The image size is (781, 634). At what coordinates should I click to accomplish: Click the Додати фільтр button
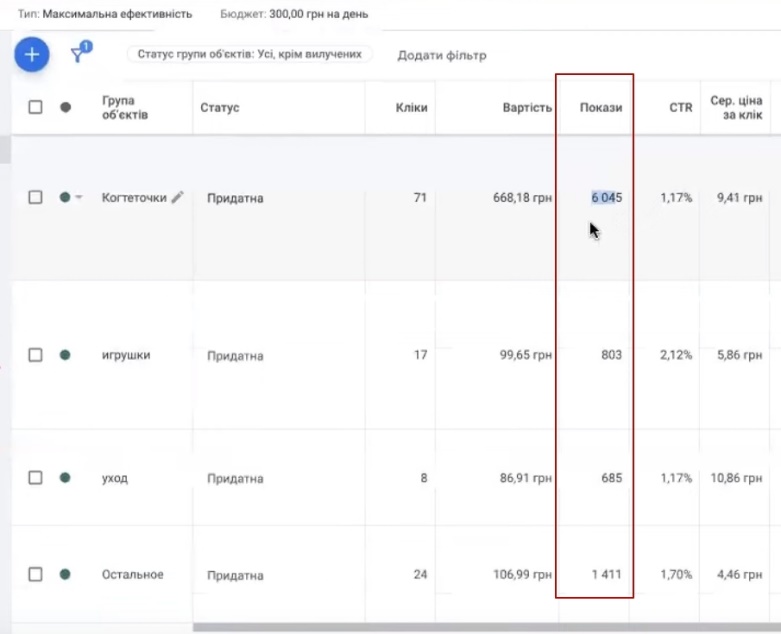pyautogui.click(x=441, y=55)
